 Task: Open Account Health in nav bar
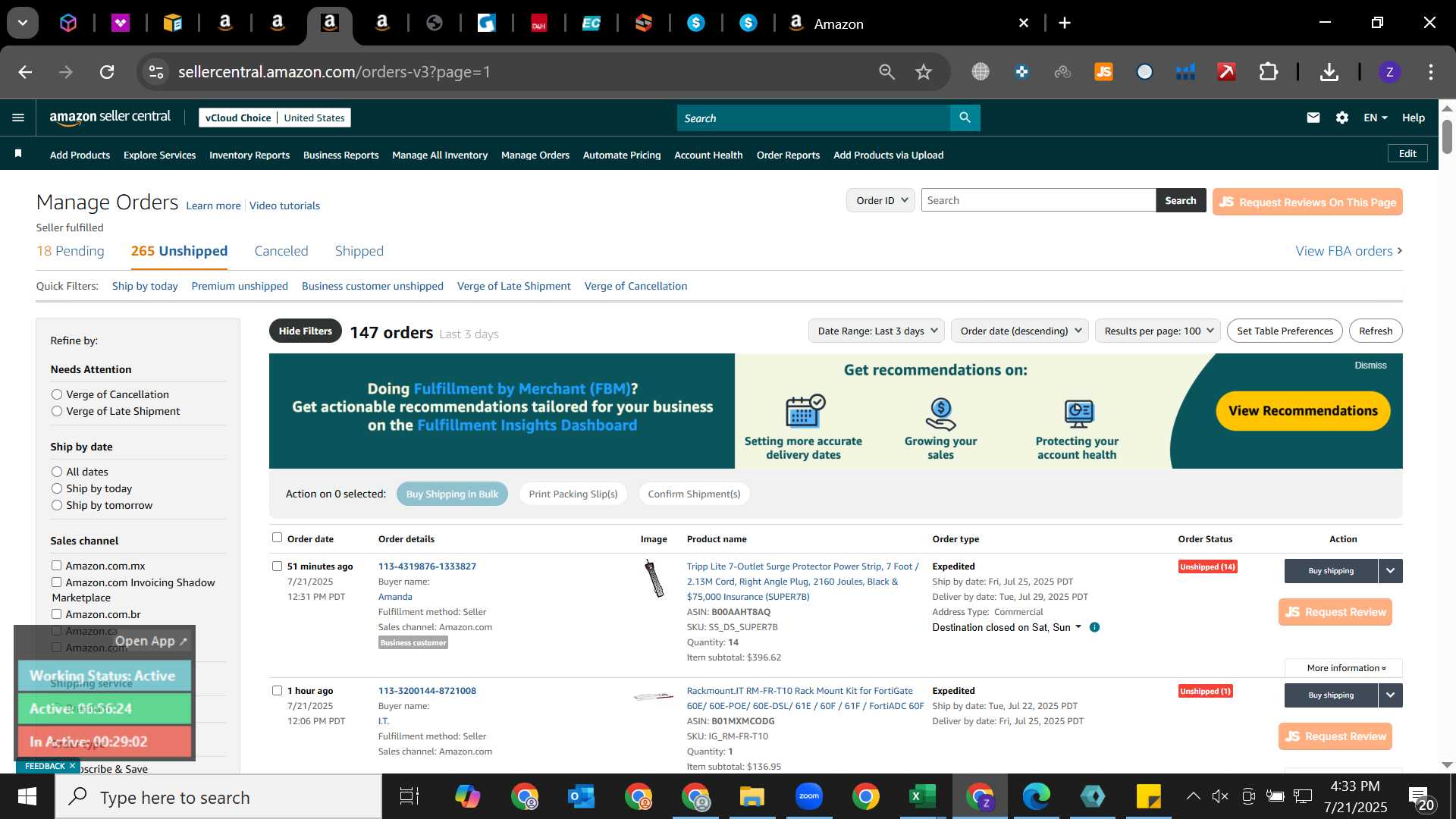708,155
